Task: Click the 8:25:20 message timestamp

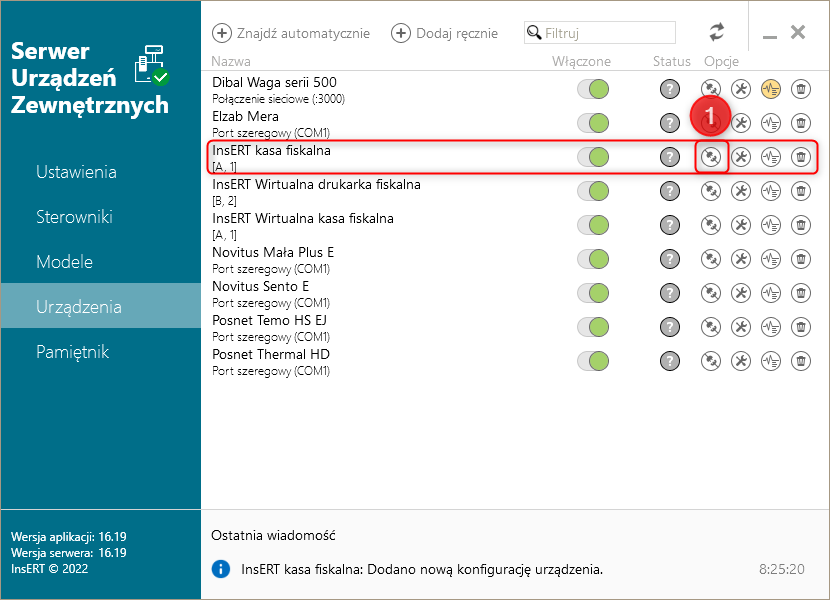Action: (x=782, y=569)
